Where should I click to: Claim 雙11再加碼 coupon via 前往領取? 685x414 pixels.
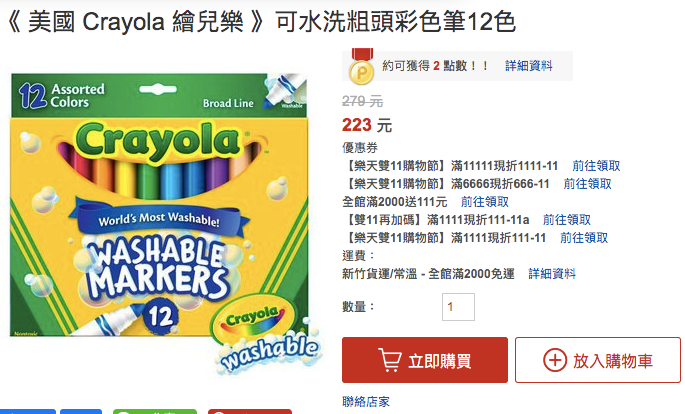click(566, 220)
